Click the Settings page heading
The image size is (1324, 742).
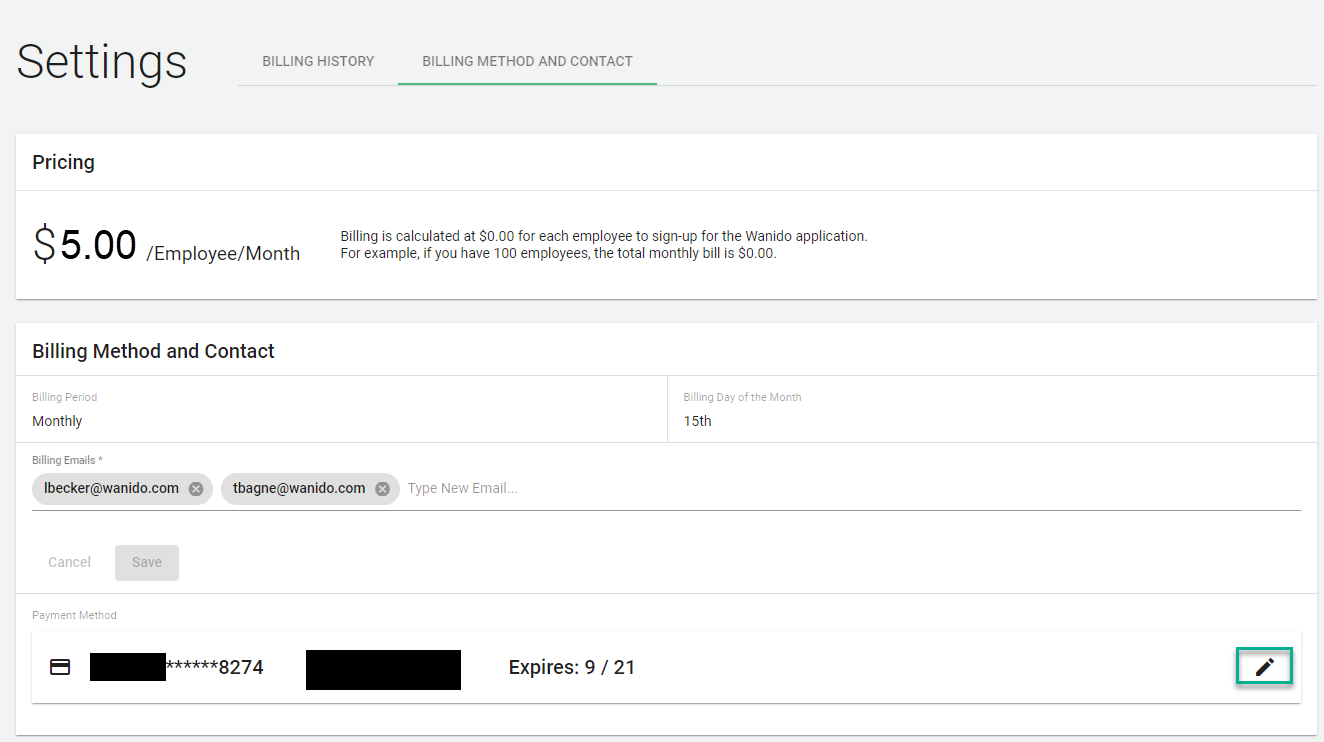tap(102, 62)
